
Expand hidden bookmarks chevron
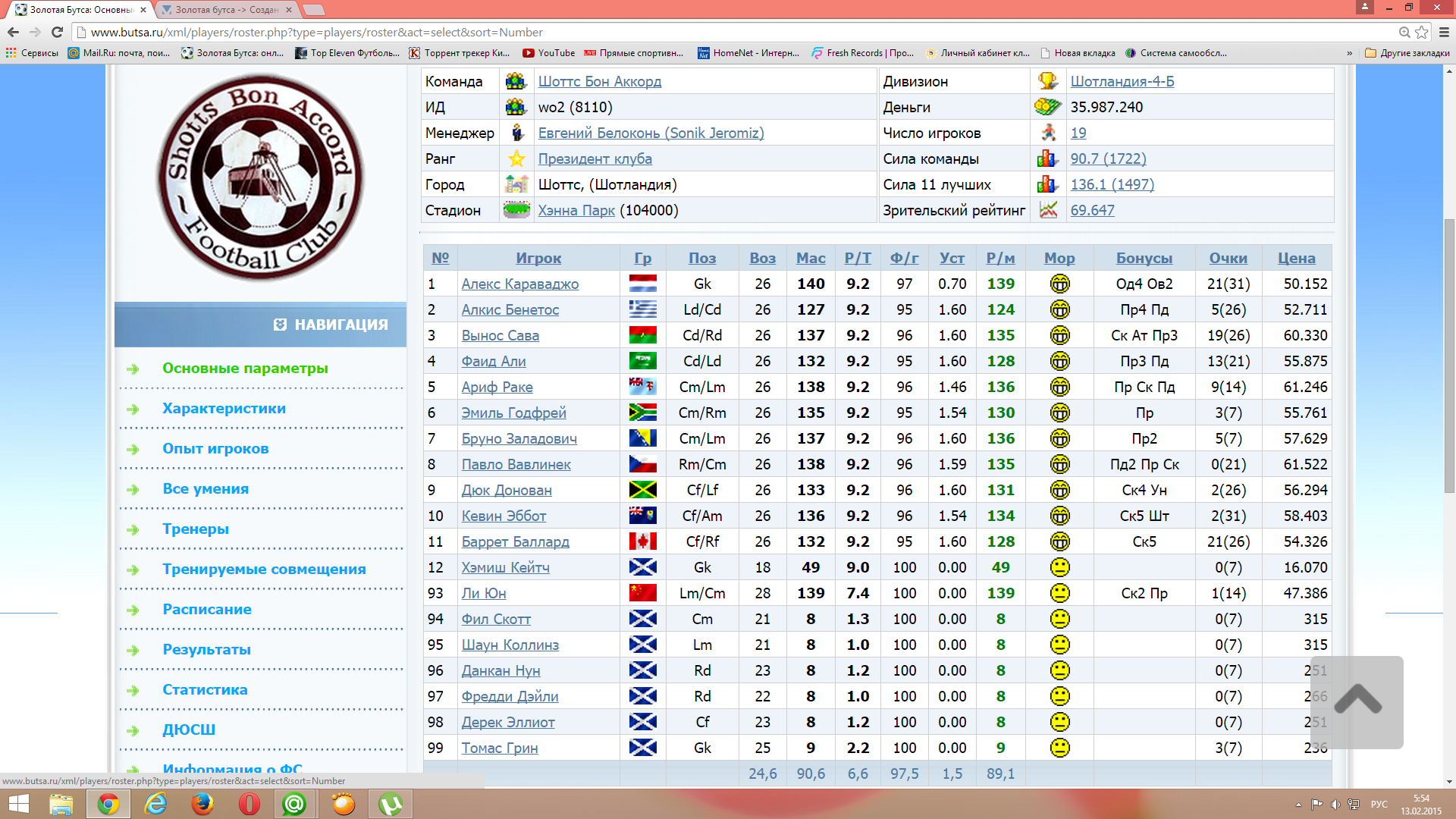click(1349, 53)
